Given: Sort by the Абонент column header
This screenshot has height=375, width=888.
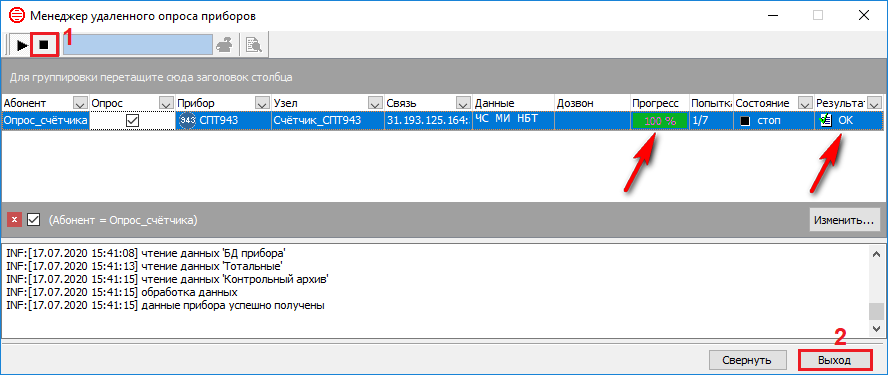Looking at the screenshot, I should point(37,103).
